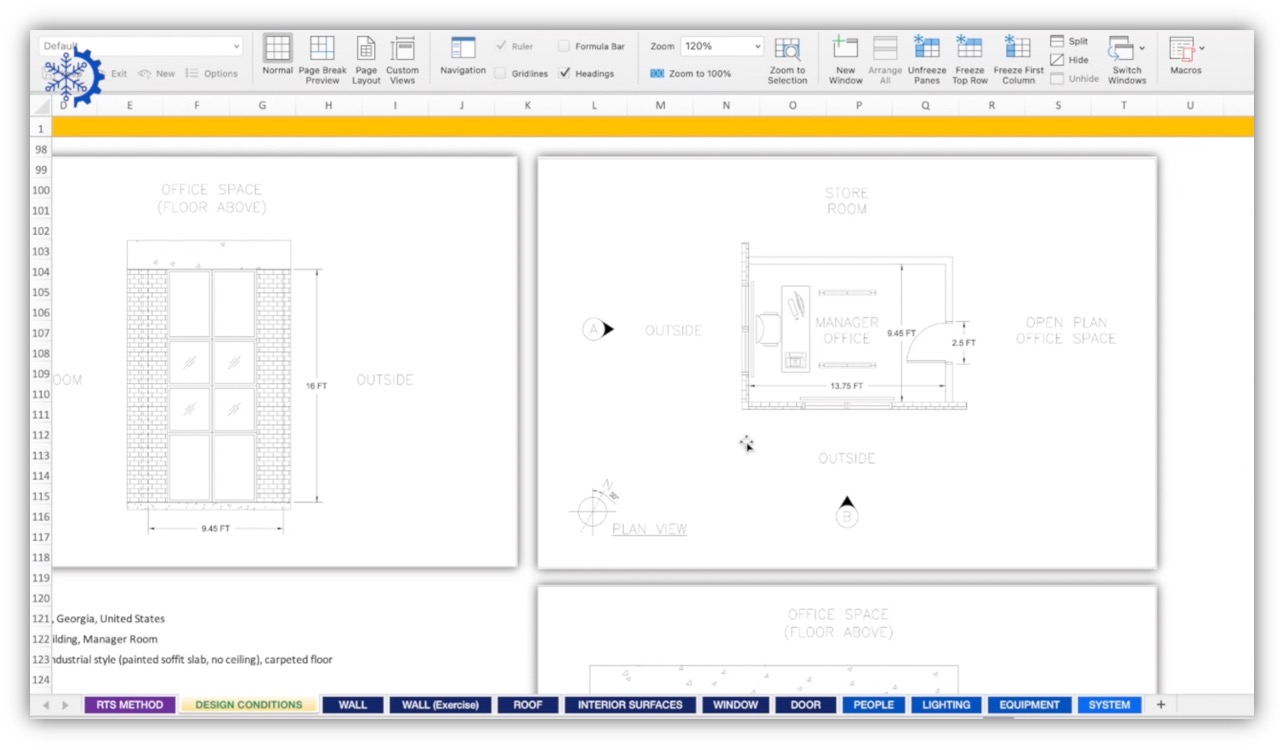Uncheck the Headings checkbox
Viewport: 1284px width, 750px height.
(x=565, y=73)
